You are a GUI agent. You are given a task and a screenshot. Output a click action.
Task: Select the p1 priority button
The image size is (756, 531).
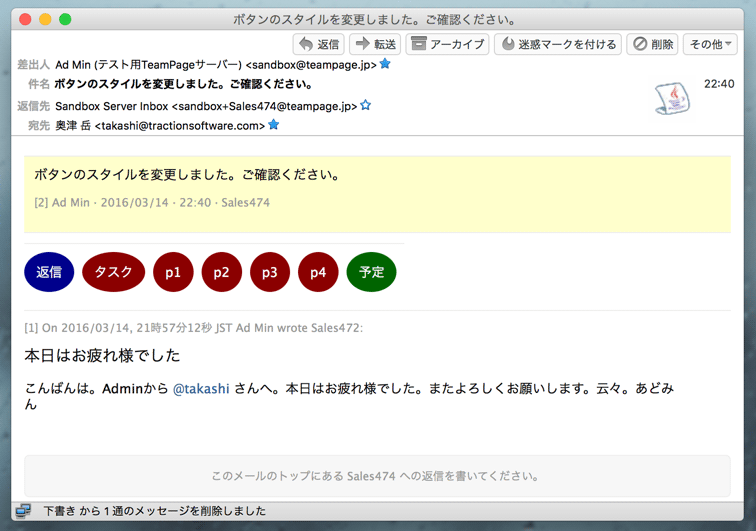pyautogui.click(x=173, y=272)
